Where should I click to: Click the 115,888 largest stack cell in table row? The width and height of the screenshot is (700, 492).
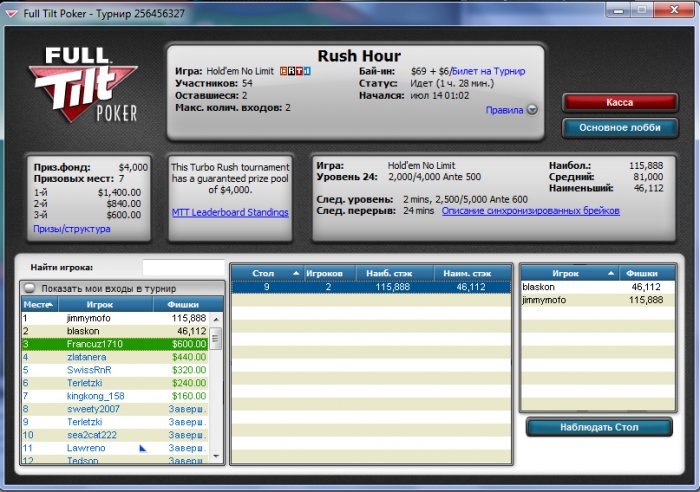pyautogui.click(x=392, y=287)
